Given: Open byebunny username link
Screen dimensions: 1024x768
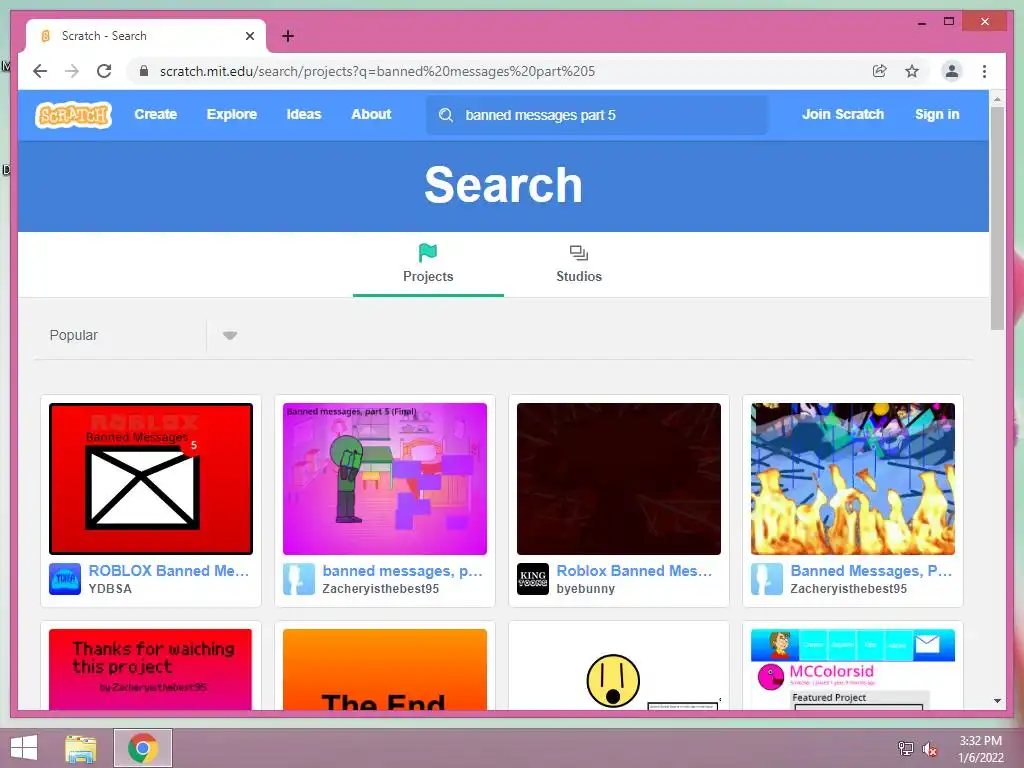Looking at the screenshot, I should click(586, 589).
